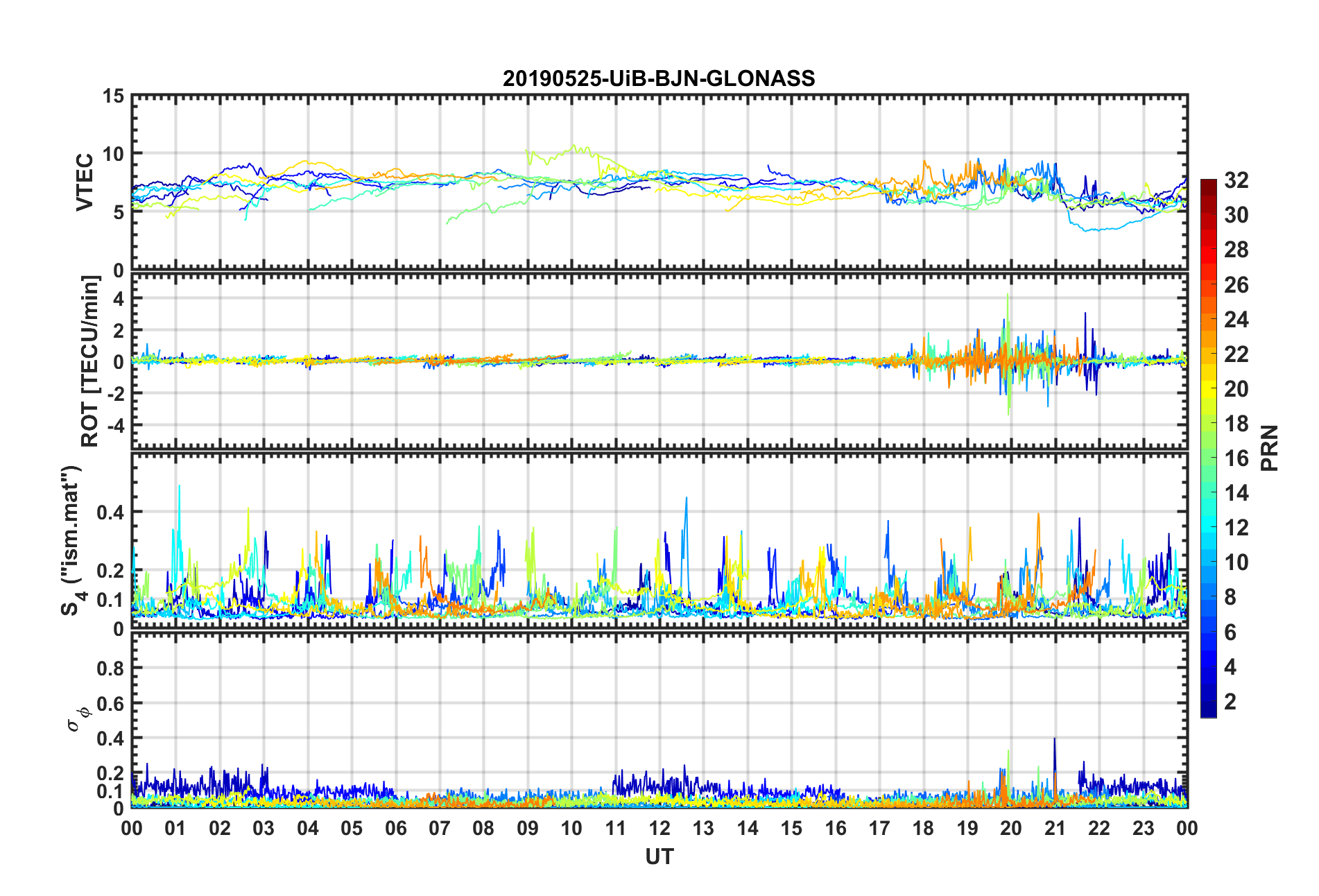The width and height of the screenshot is (1319, 896).
Task: Click the ROT [TECU/min] axis label
Action: pyautogui.click(x=90, y=361)
